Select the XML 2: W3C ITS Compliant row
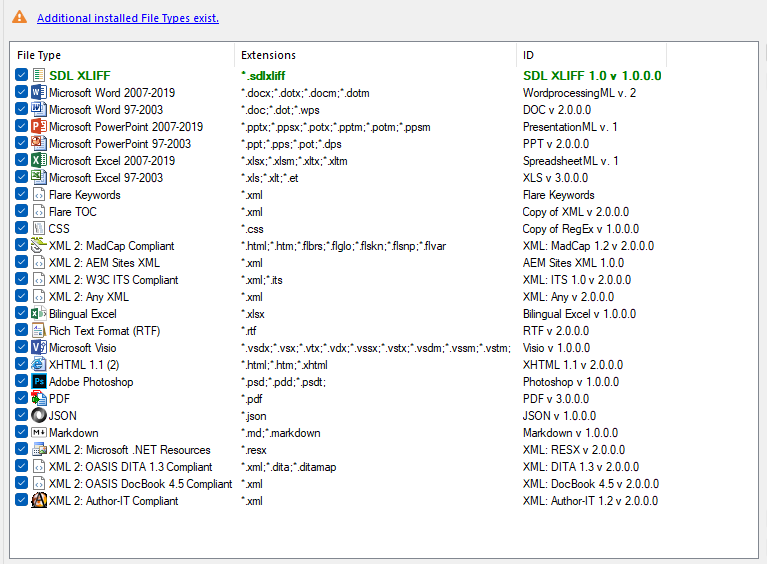This screenshot has height=564, width=767. (x=113, y=280)
